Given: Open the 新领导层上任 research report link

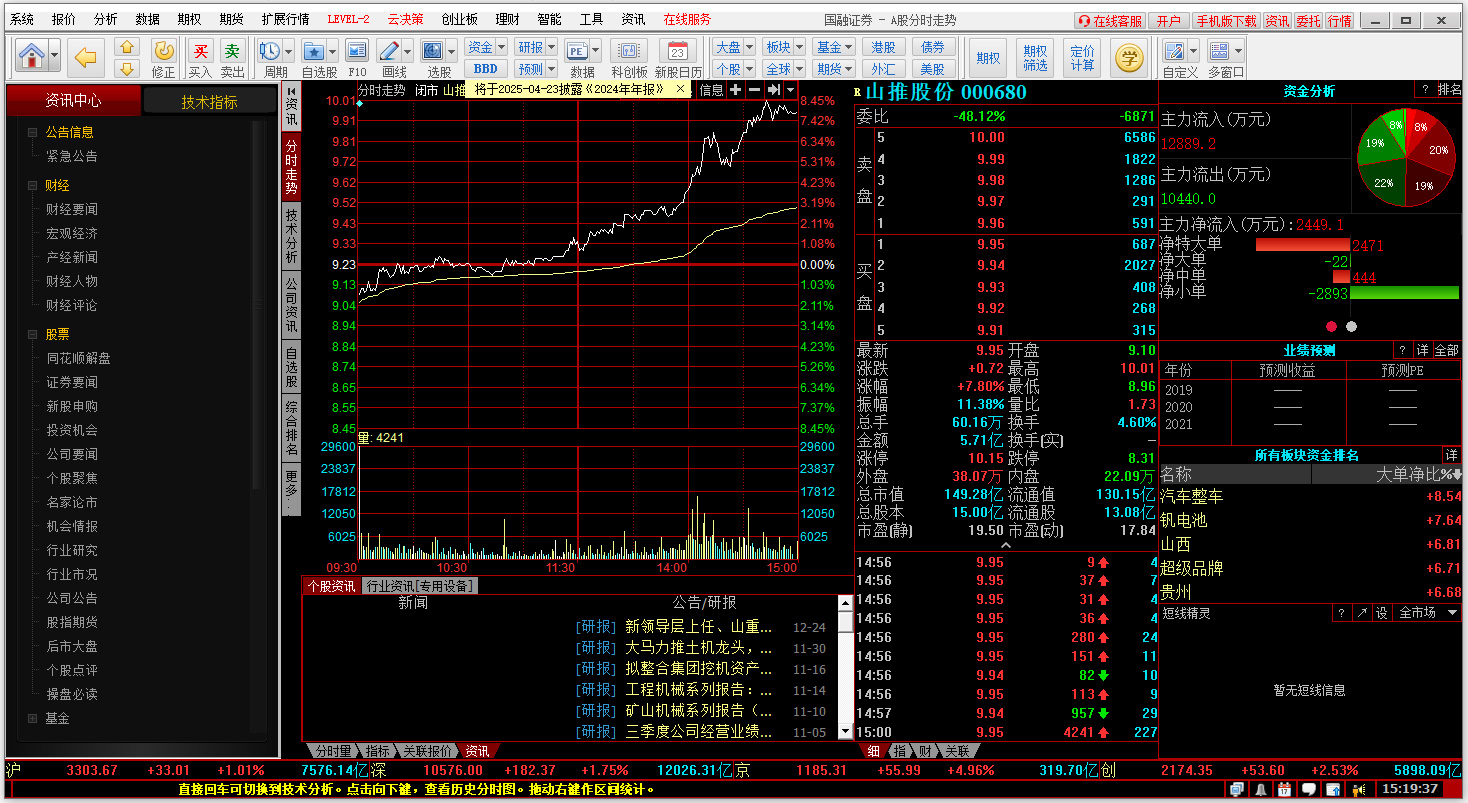Looking at the screenshot, I should 699,627.
